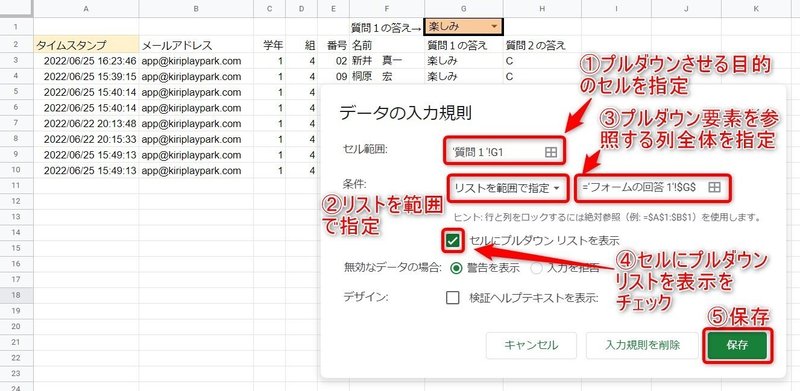Screen dimensions: 800x391
Task: Click timestamp 2022/06/22 20:15:33
Action: pos(86,139)
